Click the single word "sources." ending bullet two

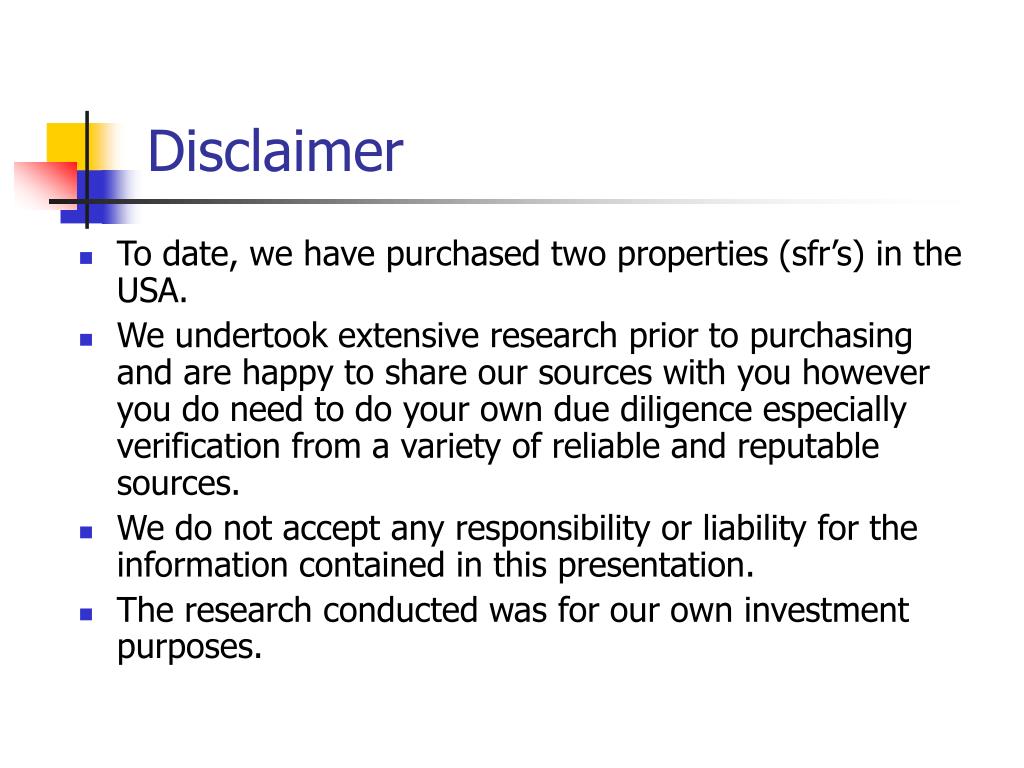[x=178, y=485]
